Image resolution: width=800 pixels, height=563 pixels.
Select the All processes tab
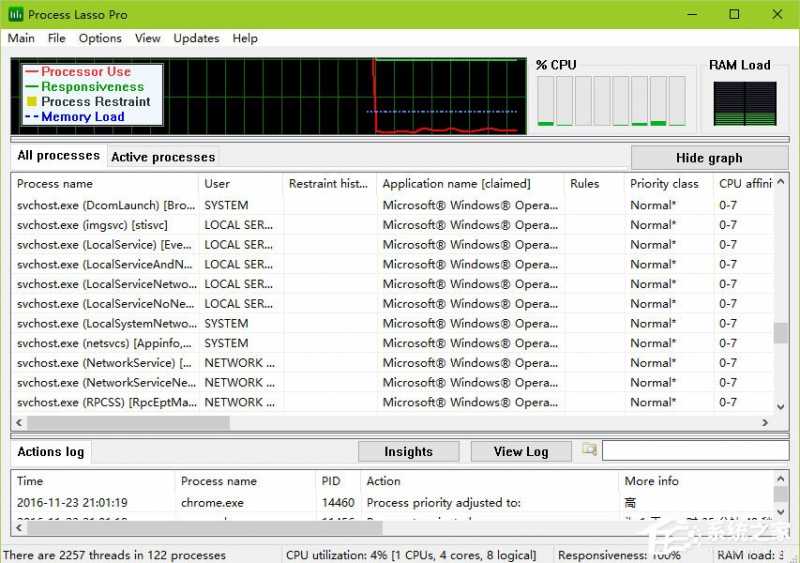[59, 156]
